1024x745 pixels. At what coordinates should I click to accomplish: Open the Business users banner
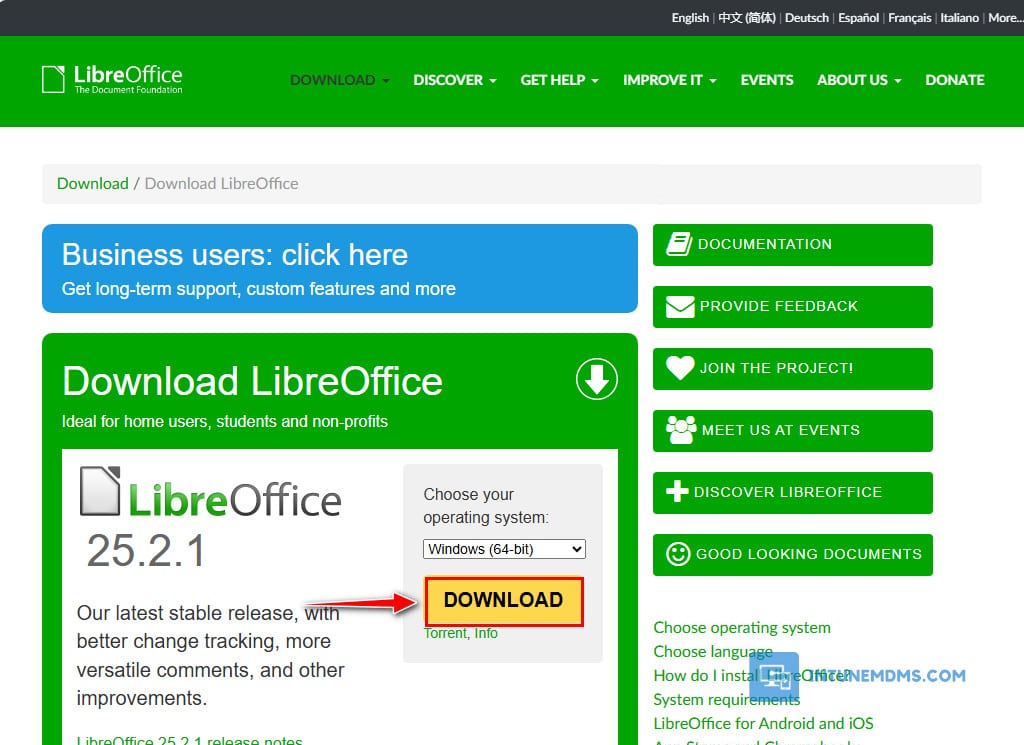pyautogui.click(x=340, y=268)
